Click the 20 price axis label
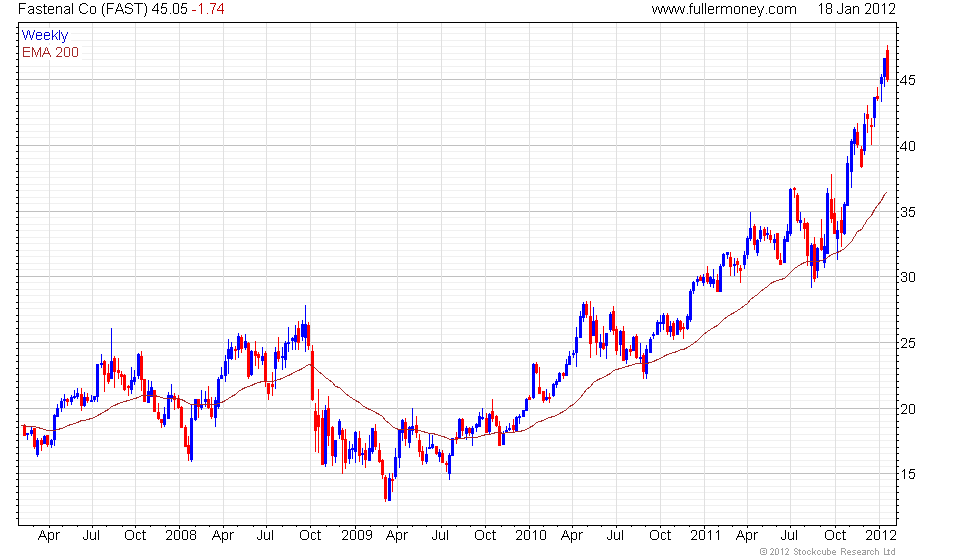 (908, 409)
